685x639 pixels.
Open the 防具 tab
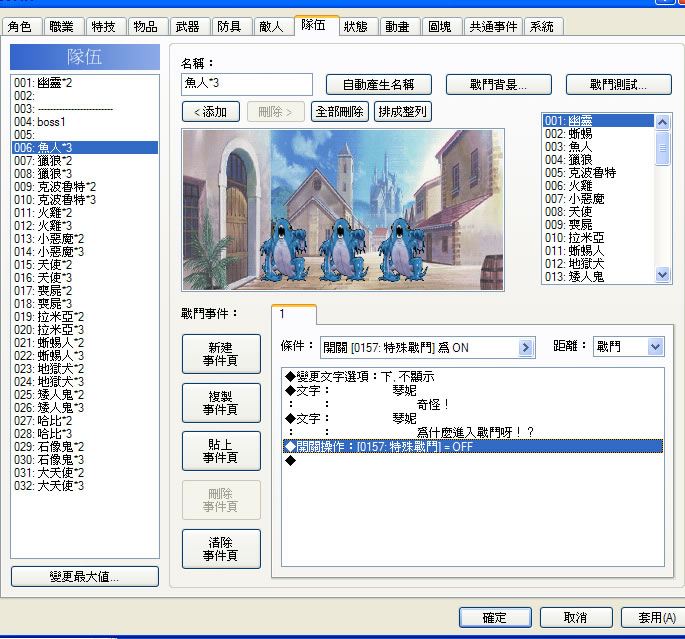click(x=232, y=27)
